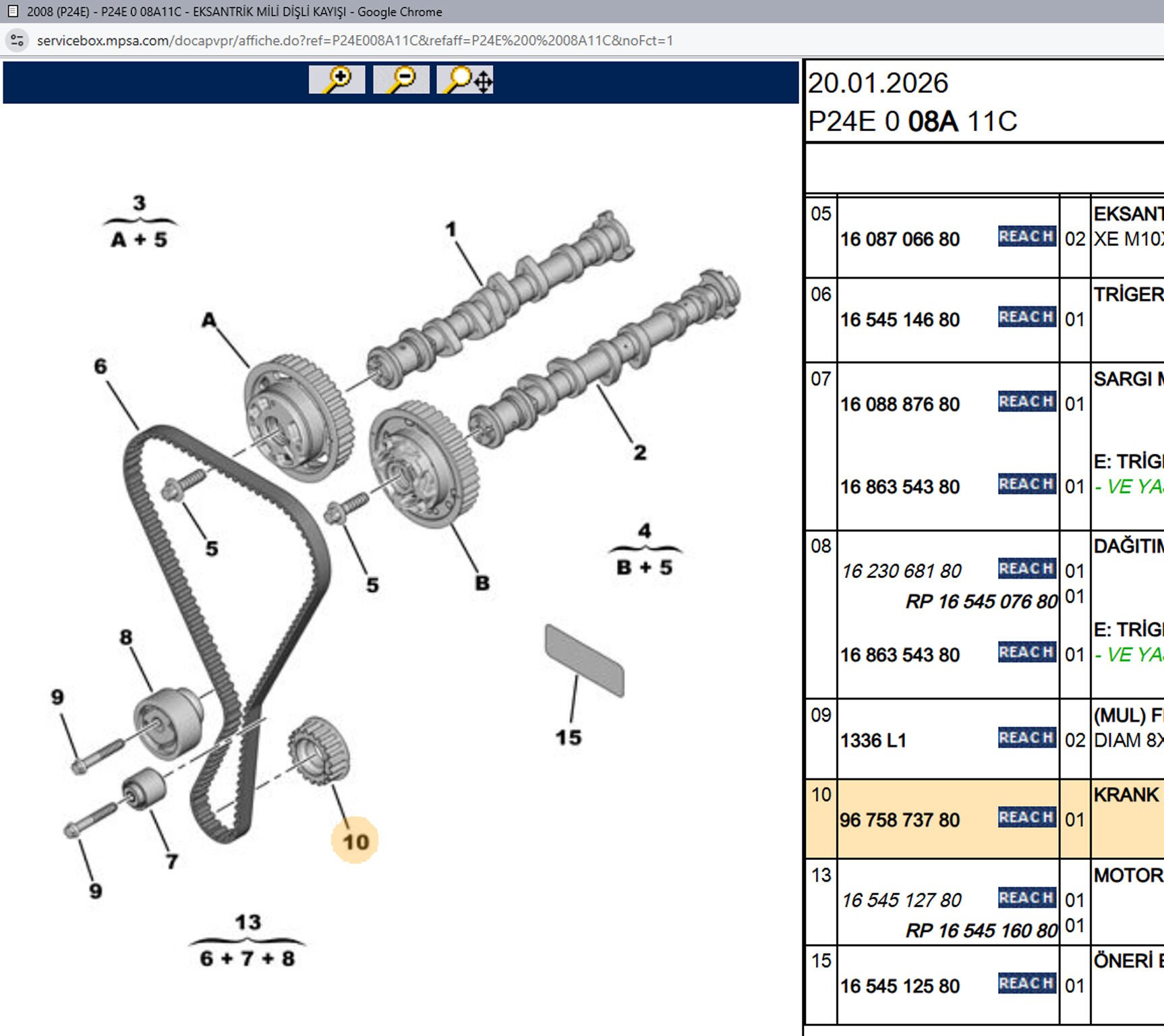1164x1036 pixels.
Task: Open replacement part RP 16 545 076 80
Action: coord(981,602)
